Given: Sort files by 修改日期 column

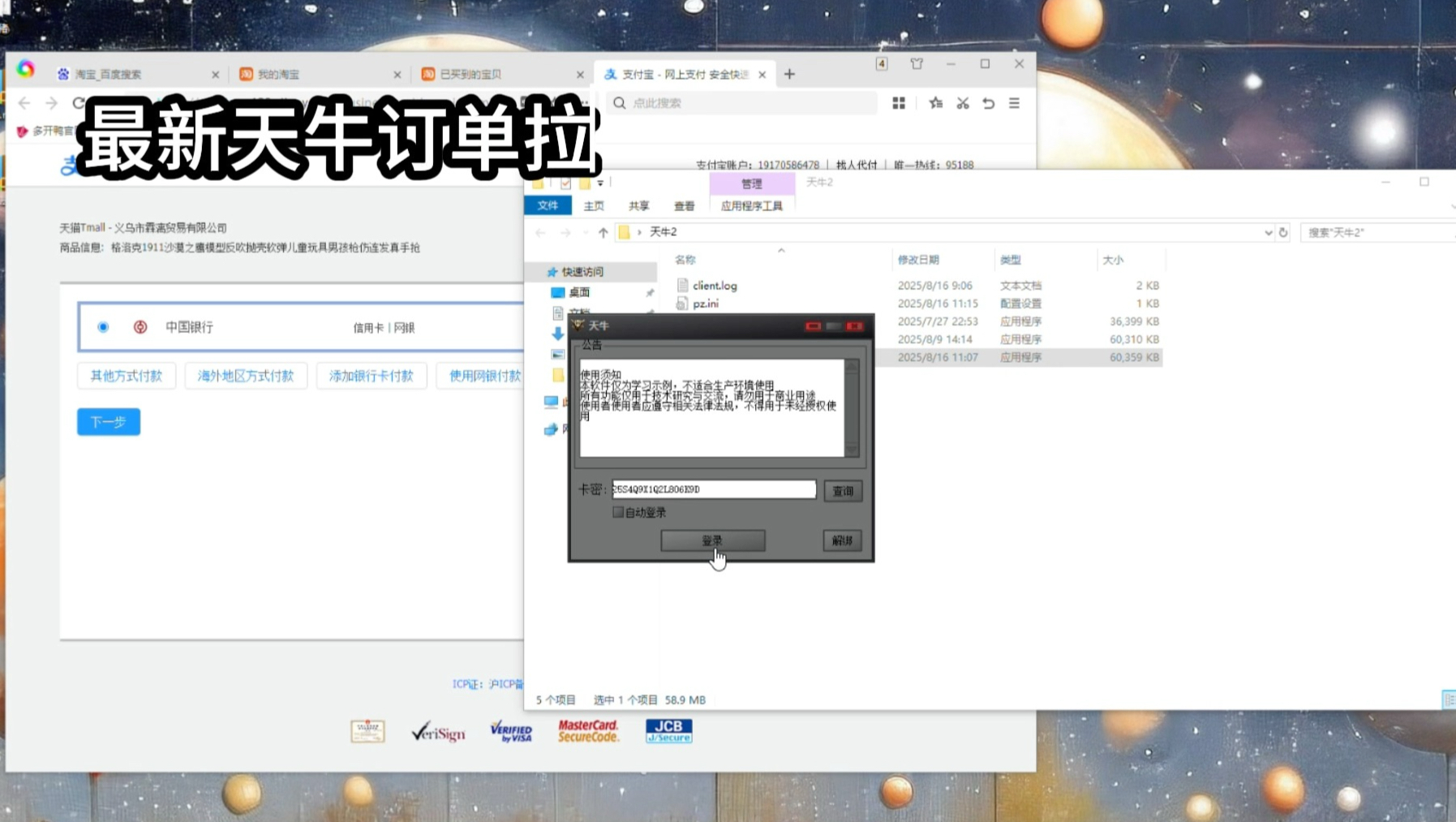Looking at the screenshot, I should click(x=918, y=260).
